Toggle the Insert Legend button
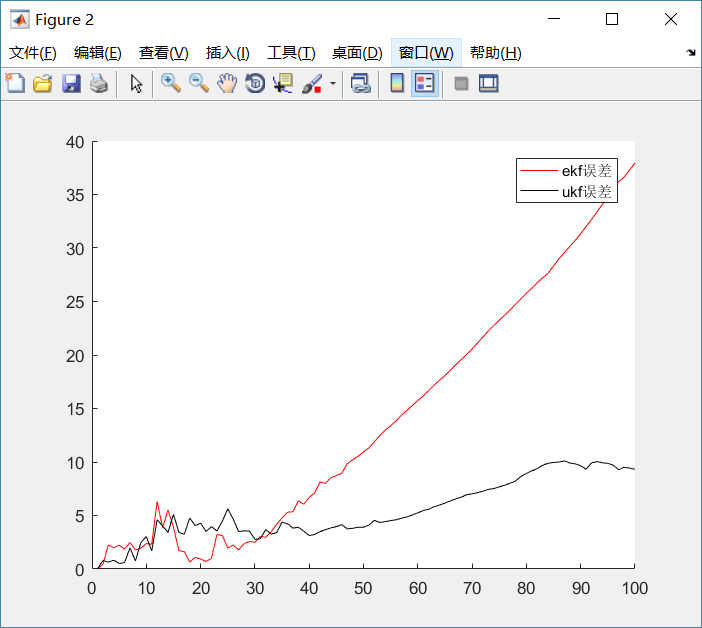Viewport: 702px width, 628px height. 424,84
